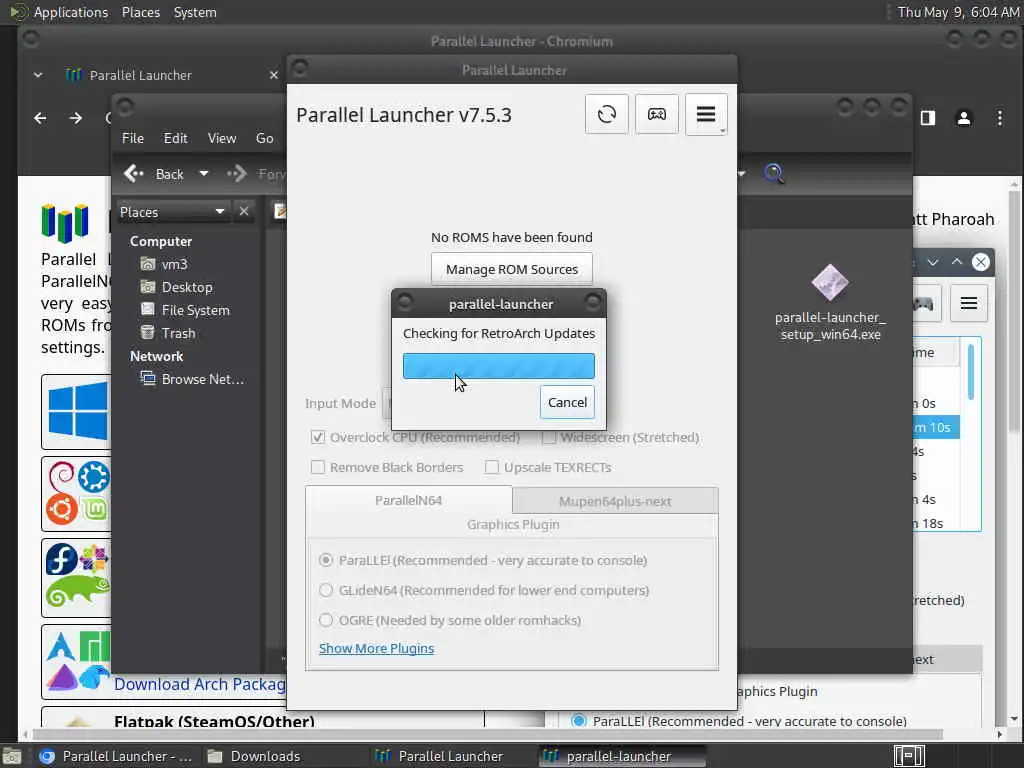Select File System in the sidebar

[195, 310]
